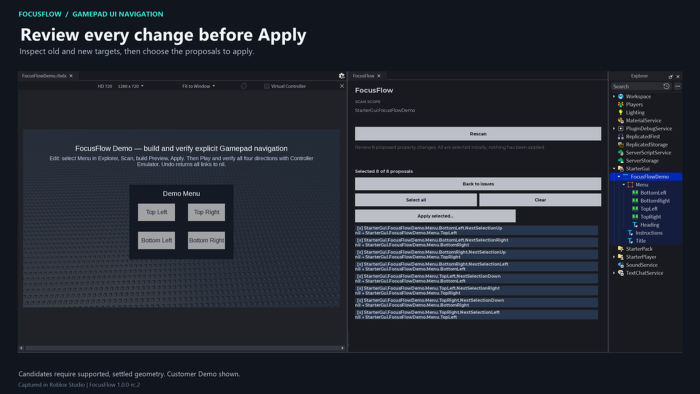Click Select all proposals button
The height and width of the screenshot is (394, 700).
pyautogui.click(x=416, y=200)
